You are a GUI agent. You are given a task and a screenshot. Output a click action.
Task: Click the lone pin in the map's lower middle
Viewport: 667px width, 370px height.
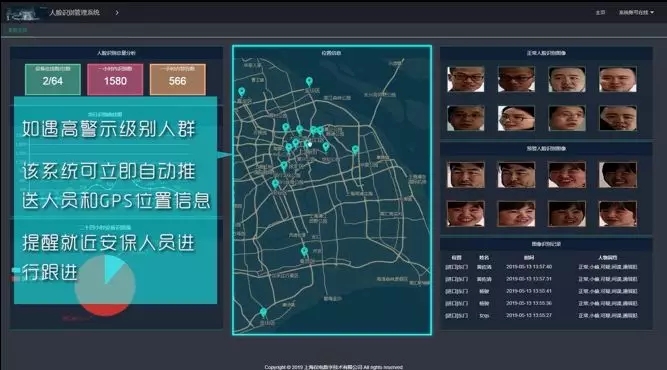tap(304, 251)
